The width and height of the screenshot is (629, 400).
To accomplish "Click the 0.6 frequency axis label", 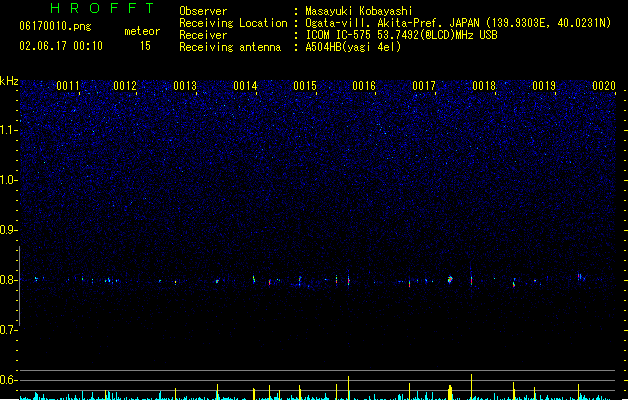I will (8, 380).
